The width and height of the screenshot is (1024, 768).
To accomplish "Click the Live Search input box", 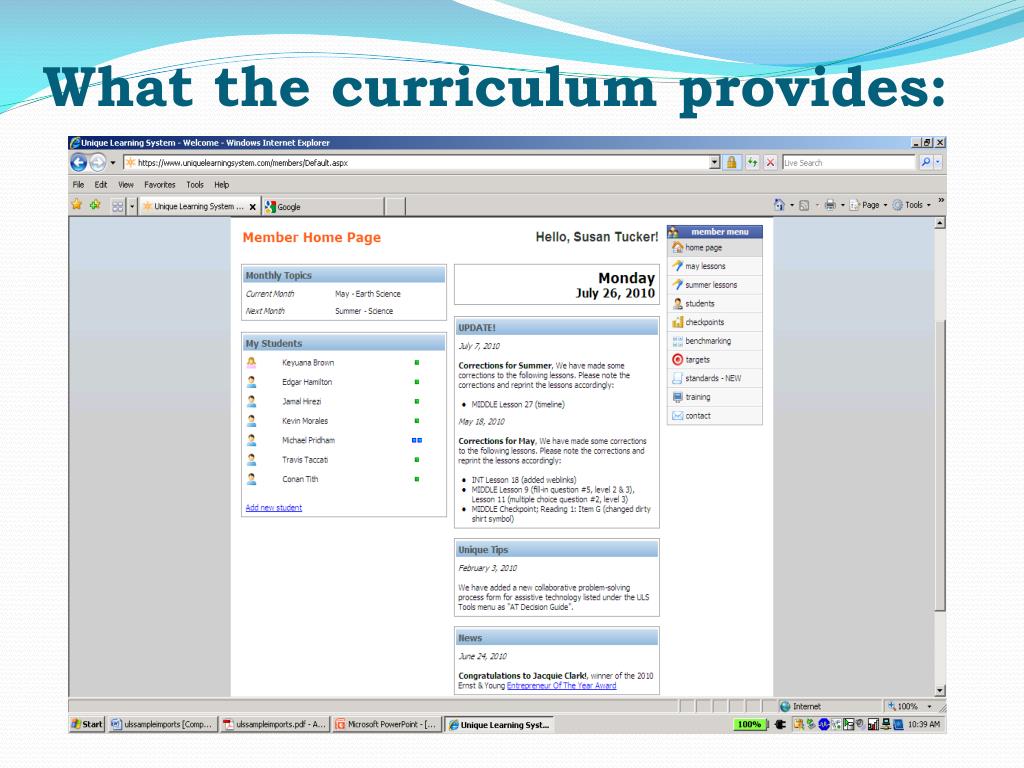I will pos(848,163).
